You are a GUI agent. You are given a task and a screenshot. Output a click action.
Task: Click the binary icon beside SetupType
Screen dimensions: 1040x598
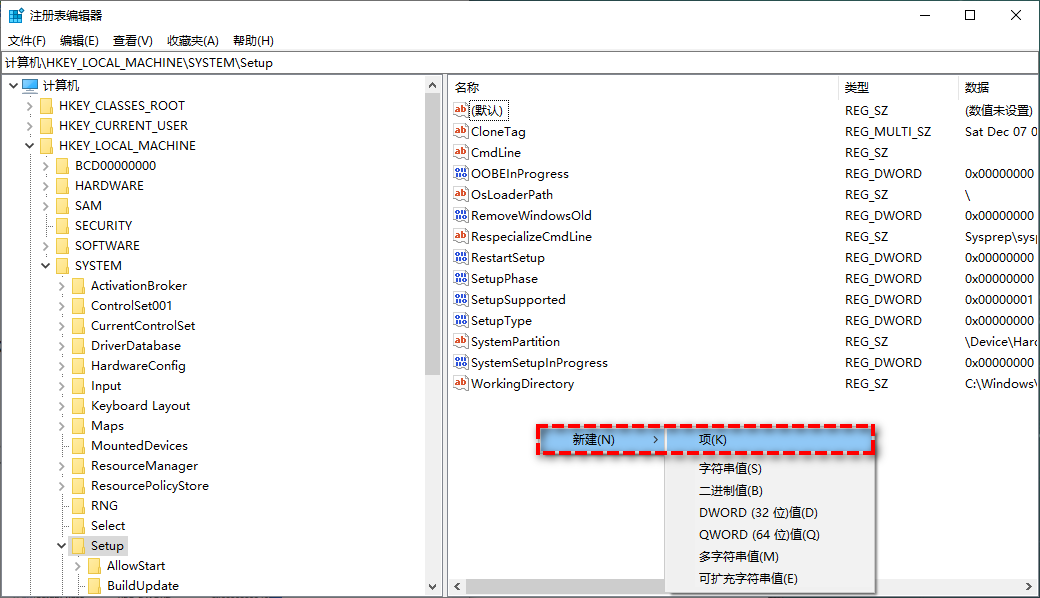(462, 320)
